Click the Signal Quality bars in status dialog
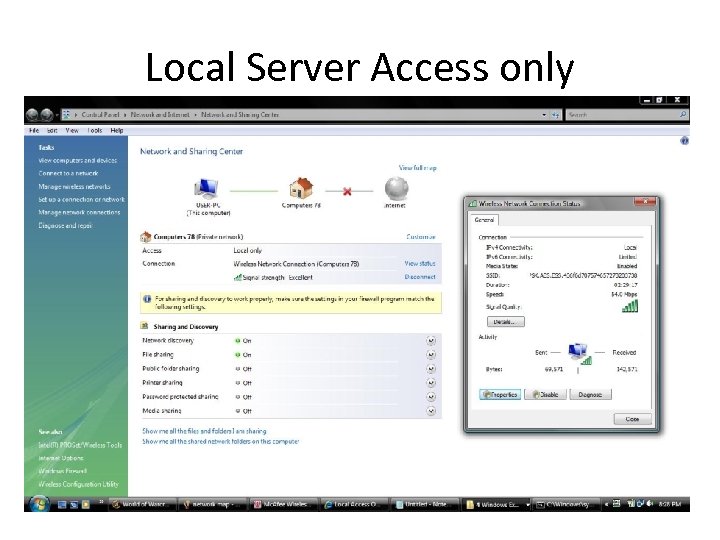Image resolution: width=720 pixels, height=540 pixels. 630,306
